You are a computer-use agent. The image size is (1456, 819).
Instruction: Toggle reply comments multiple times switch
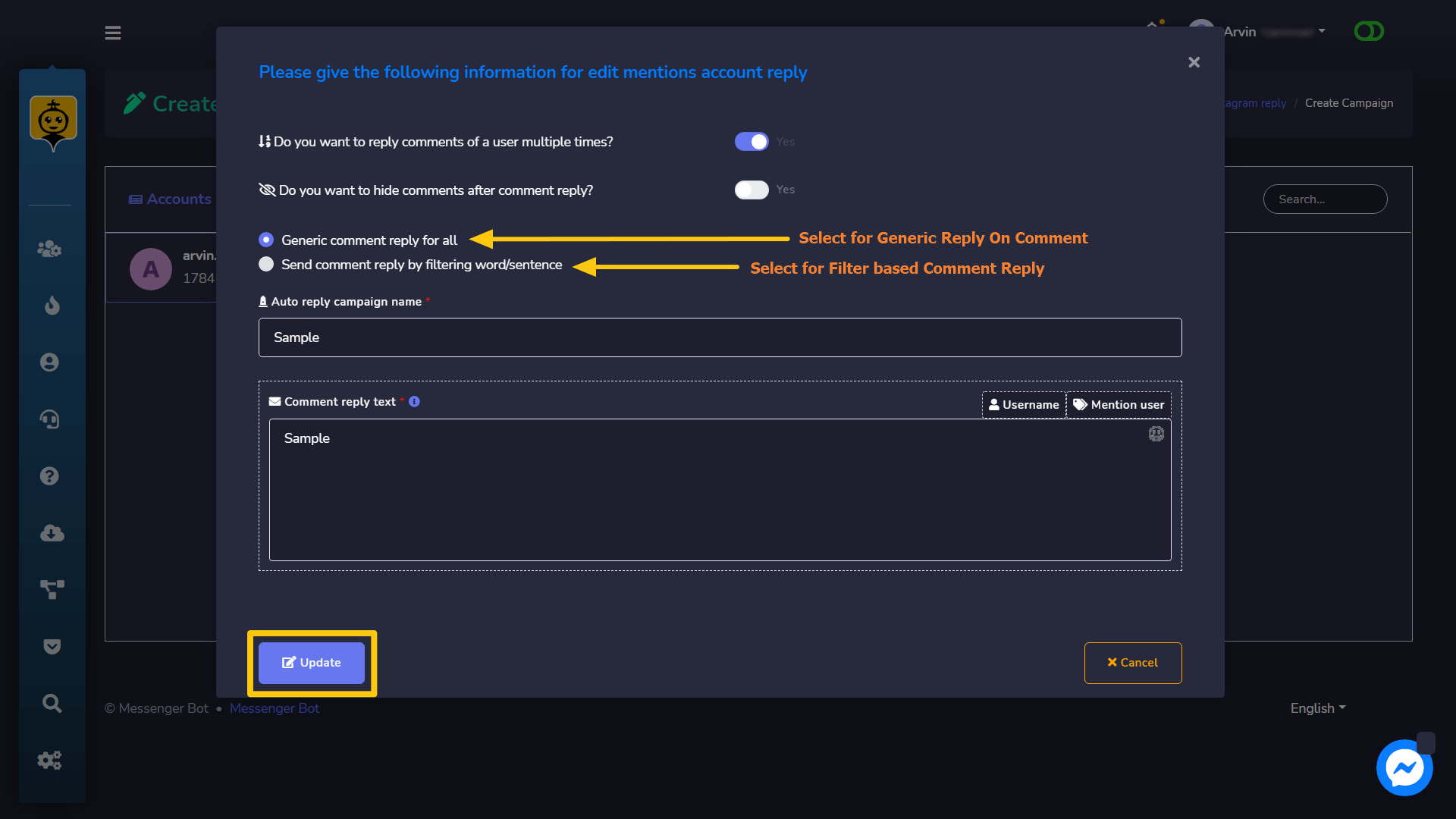tap(751, 141)
